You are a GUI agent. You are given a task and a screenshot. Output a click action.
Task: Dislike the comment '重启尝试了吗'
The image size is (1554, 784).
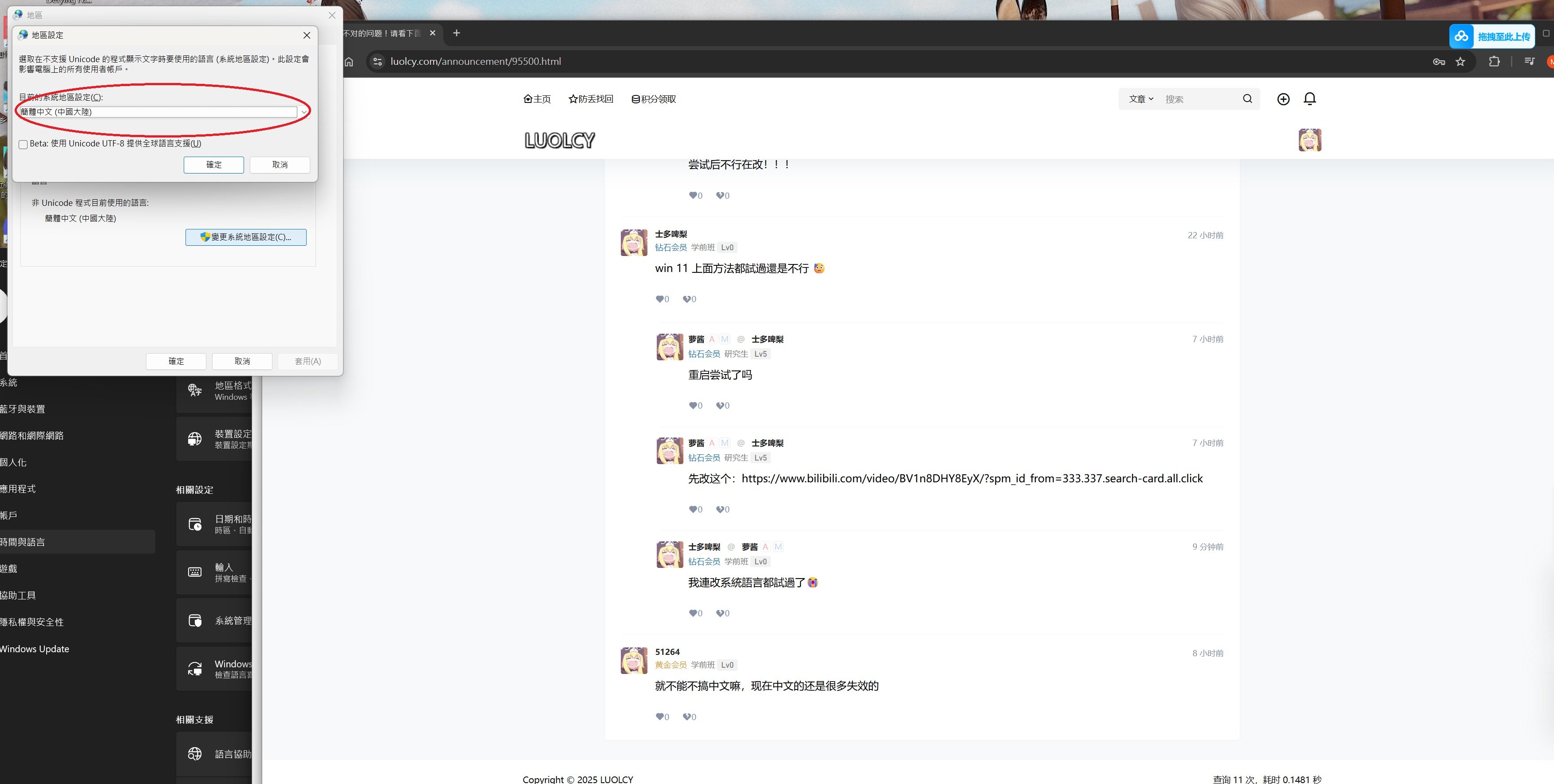(x=722, y=406)
